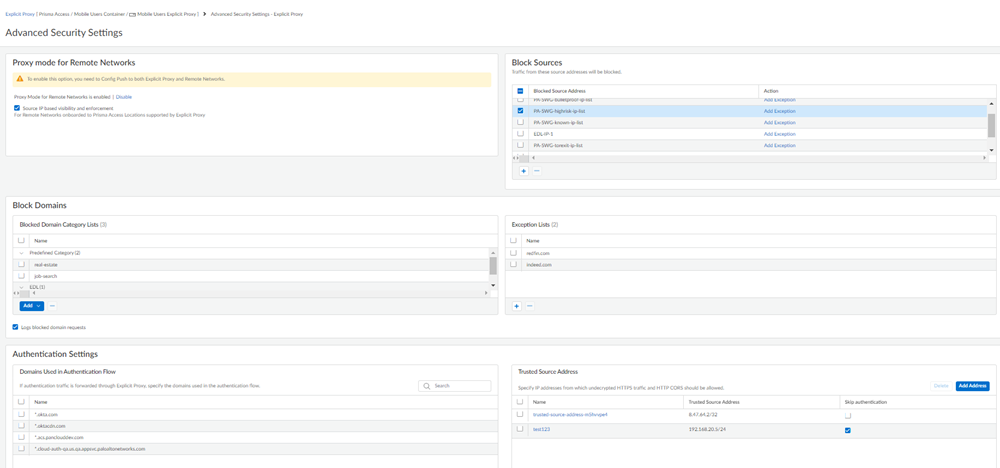Image resolution: width=1000 pixels, height=468 pixels.
Task: Uncheck Skip authentication for test123
Action: 848,430
